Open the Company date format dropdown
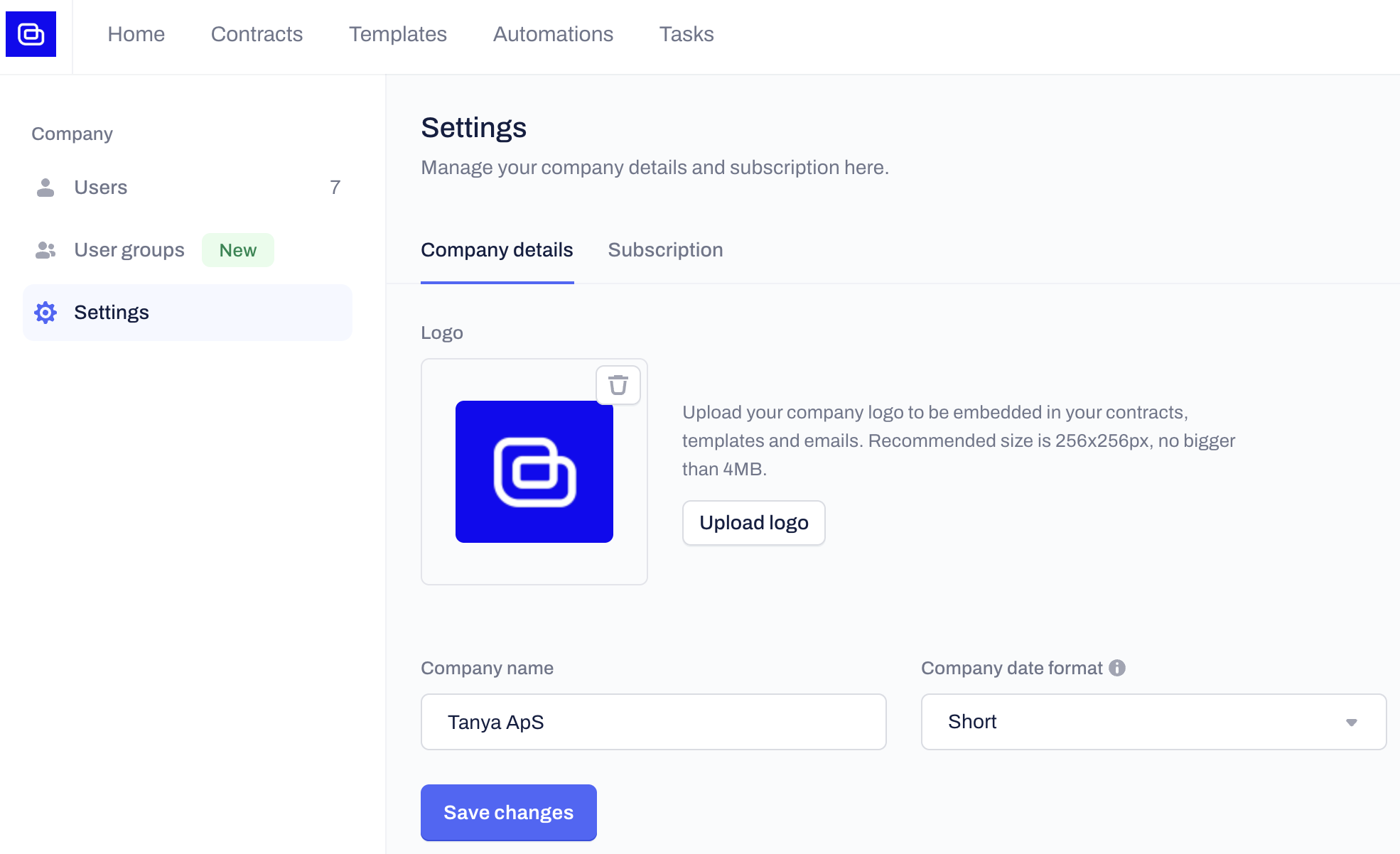The width and height of the screenshot is (1400, 854). pos(1152,722)
